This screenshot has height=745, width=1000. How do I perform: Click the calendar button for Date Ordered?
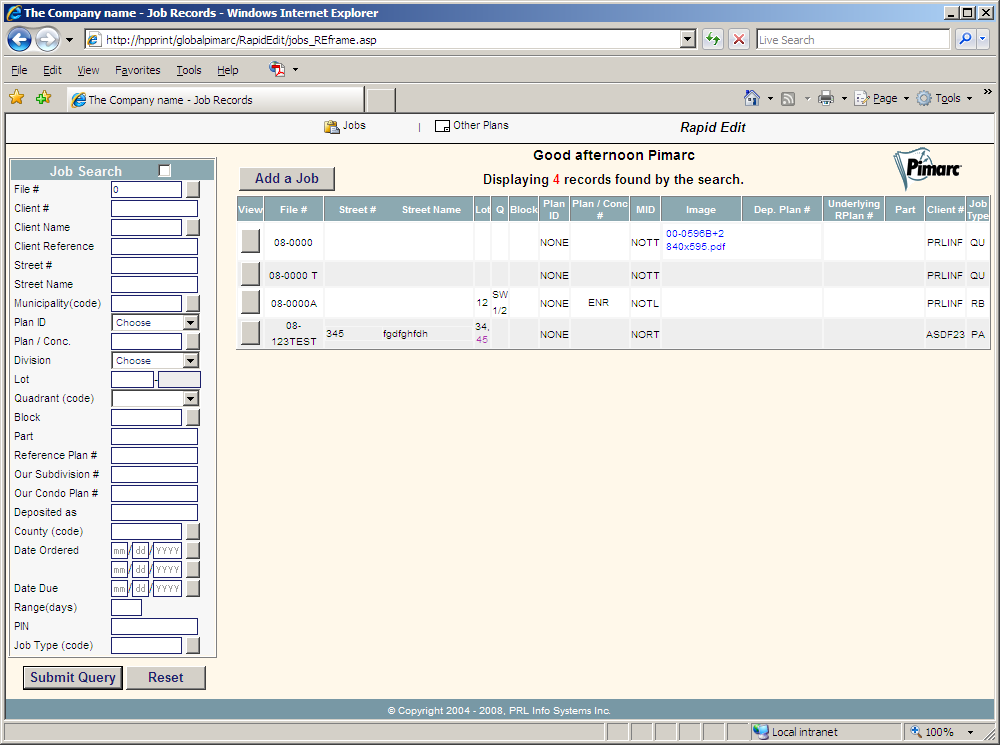coord(193,550)
